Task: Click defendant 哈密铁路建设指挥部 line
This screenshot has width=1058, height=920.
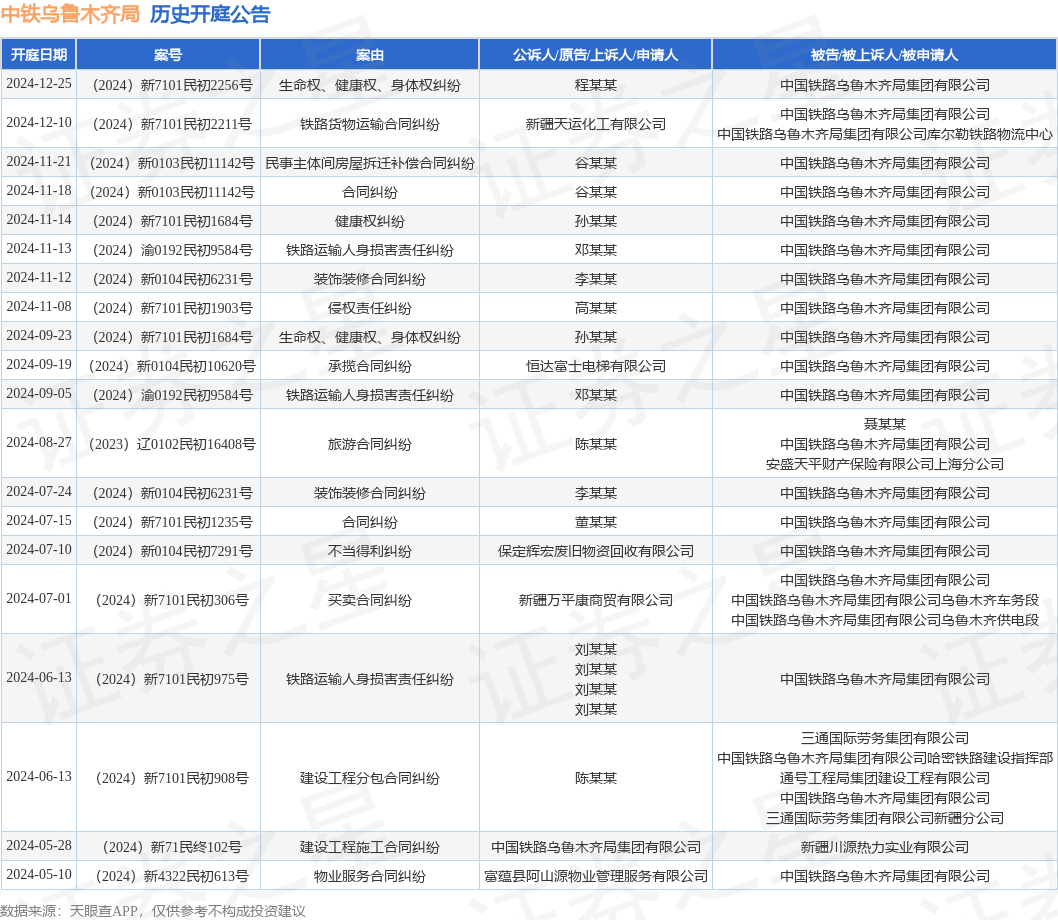Action: point(885,758)
